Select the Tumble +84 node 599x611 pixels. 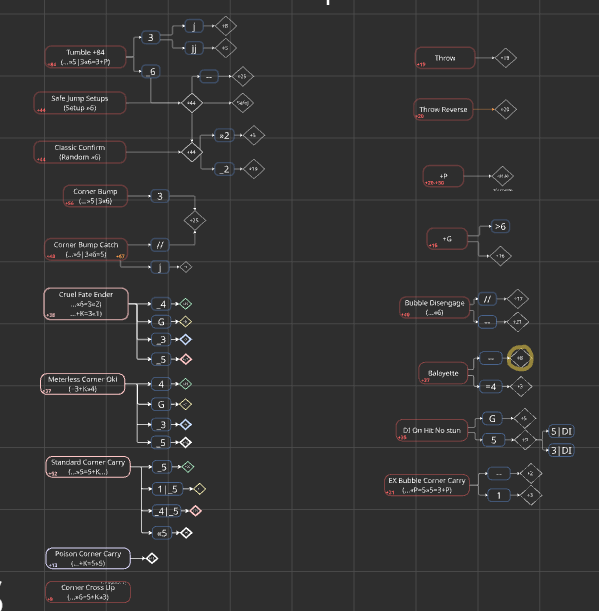85,57
